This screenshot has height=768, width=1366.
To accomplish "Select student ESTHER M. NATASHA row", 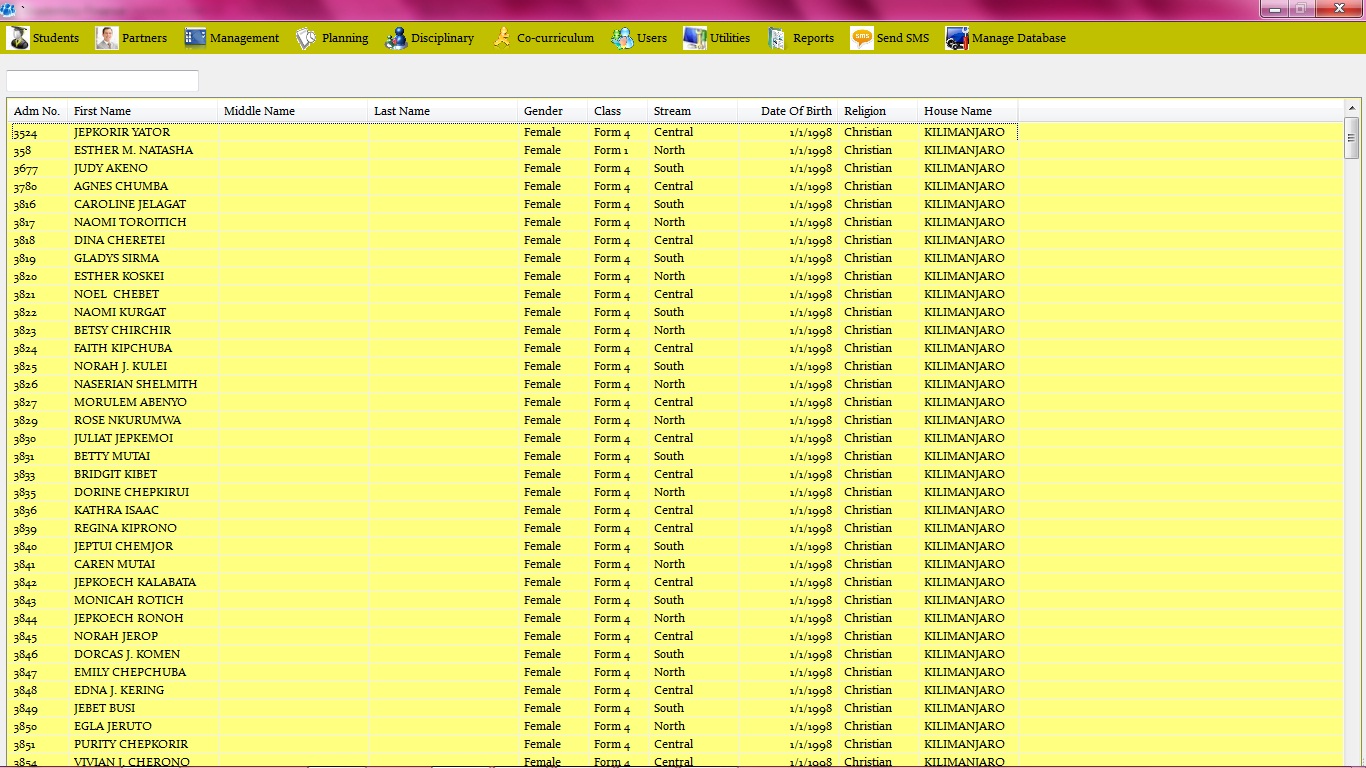I will coord(133,150).
